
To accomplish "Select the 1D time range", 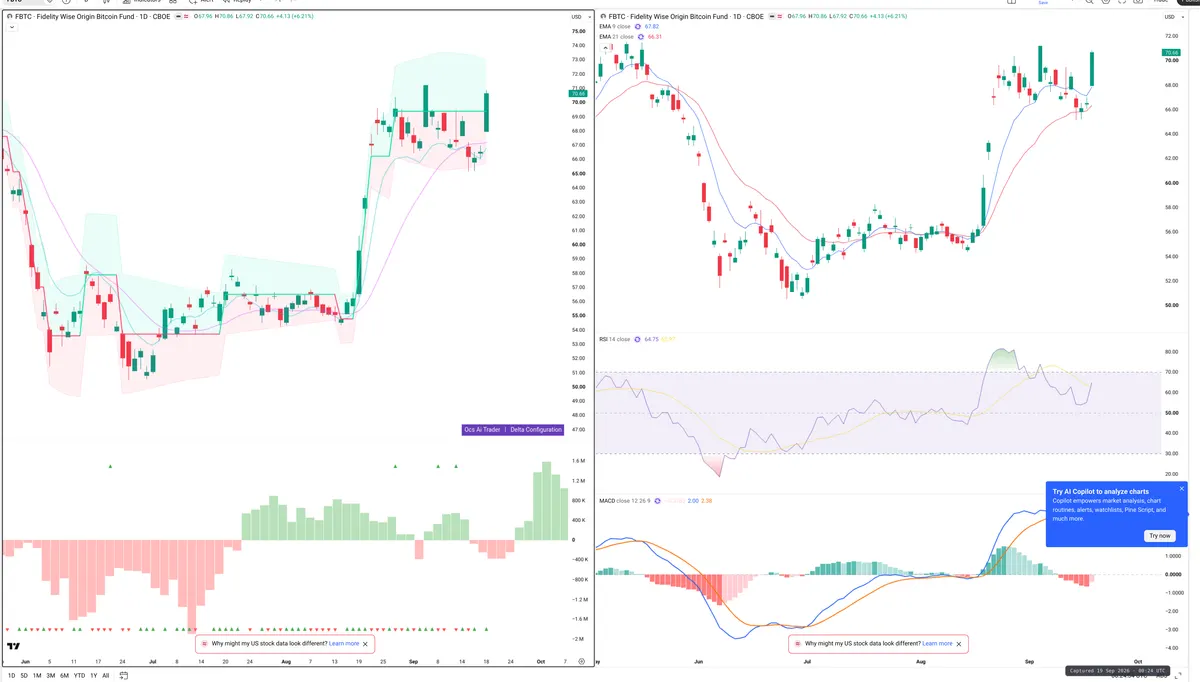I will point(12,675).
